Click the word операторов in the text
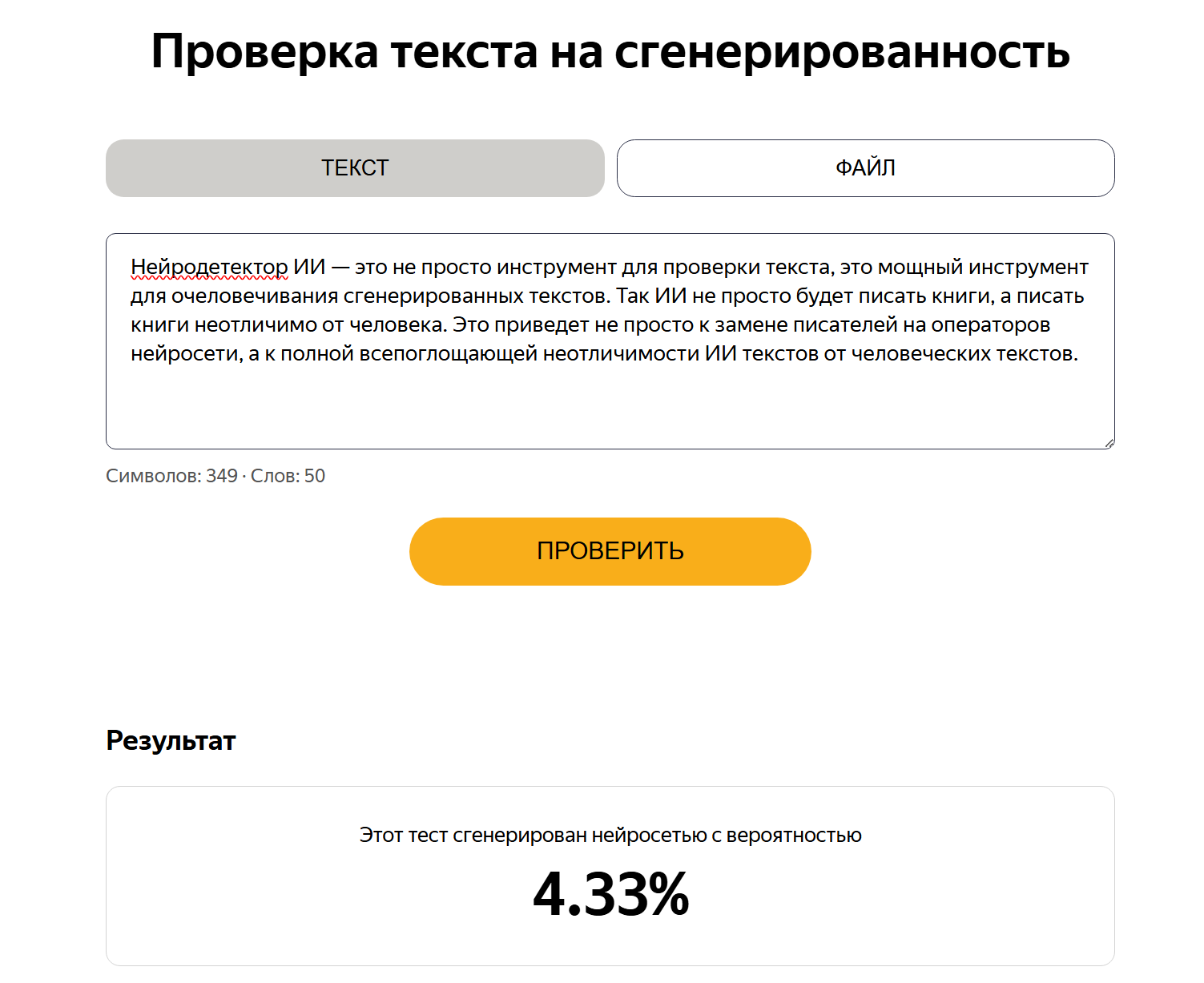The width and height of the screenshot is (1204, 983). (x=990, y=325)
